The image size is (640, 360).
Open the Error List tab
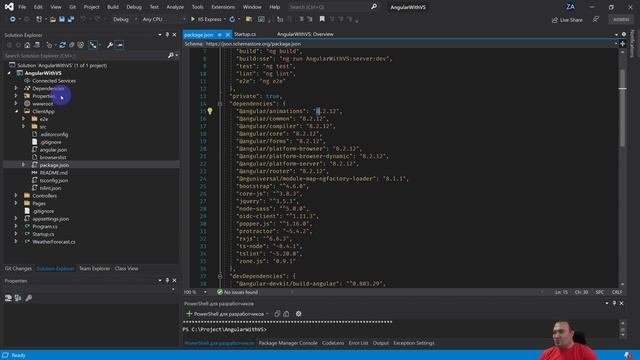[358, 343]
